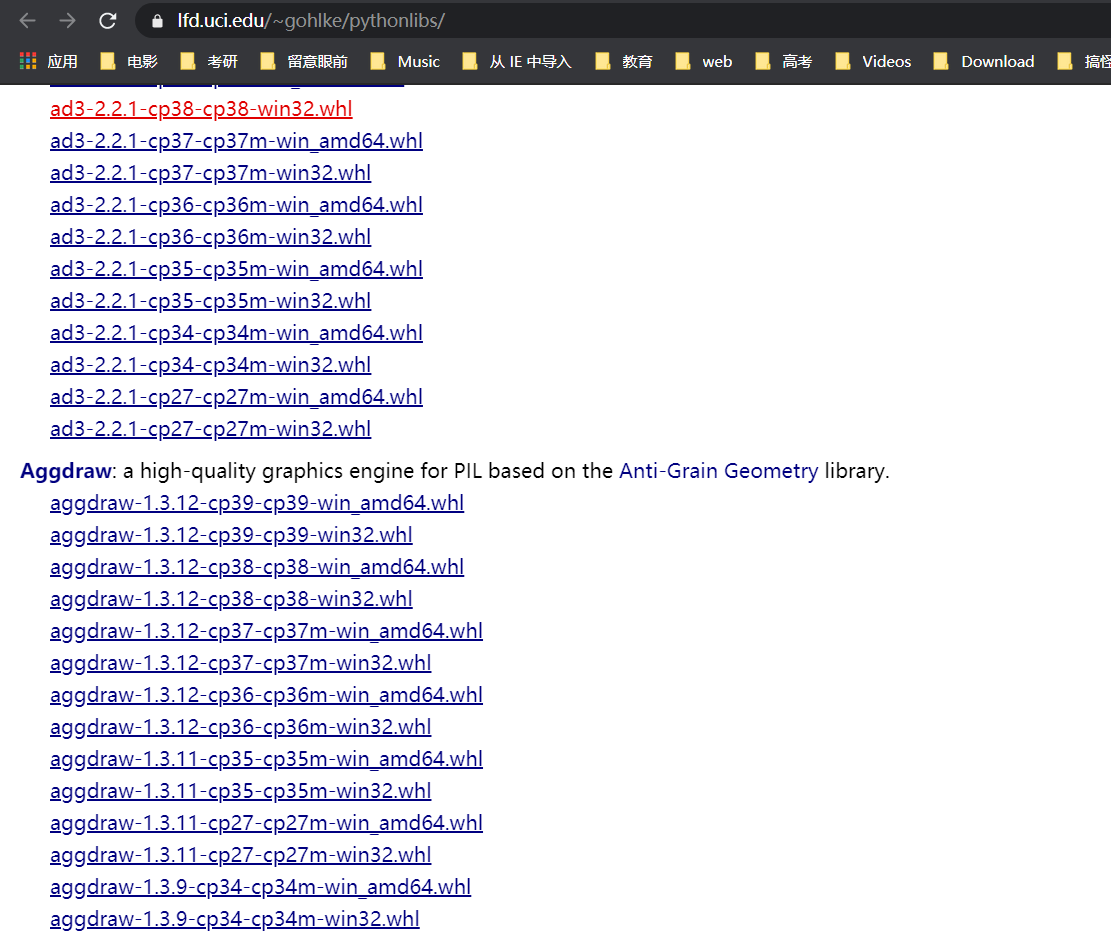Download aggdraw-1.3.12-cp37-cp37m-win32.whl
1111x950 pixels.
[241, 663]
